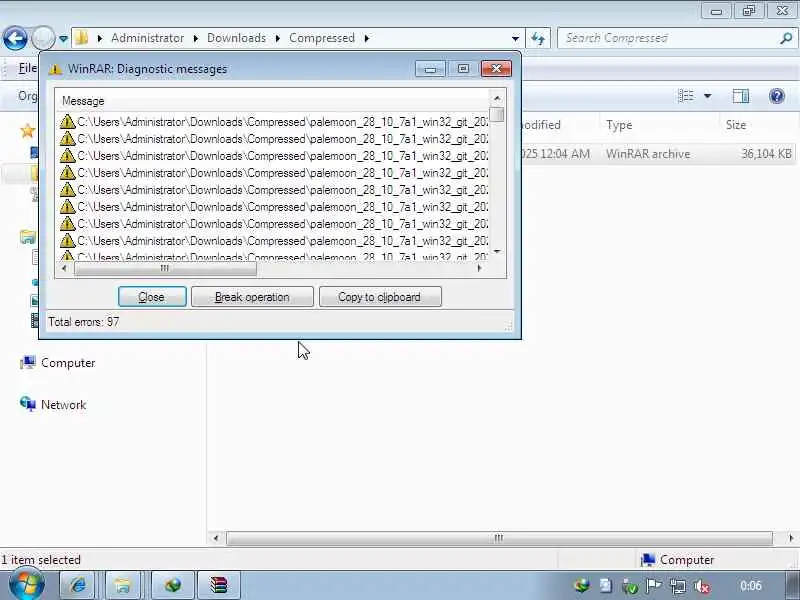
Task: Click the Search Compressed input field
Action: 668,38
